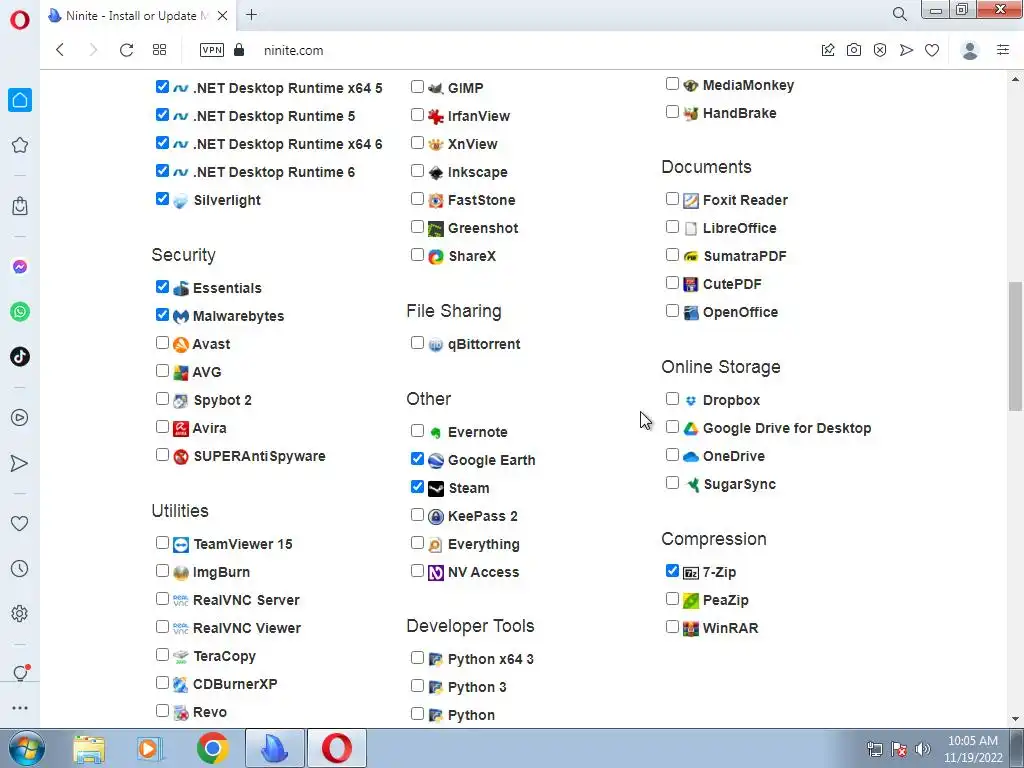Open Windows Media Player on taskbar

point(150,748)
